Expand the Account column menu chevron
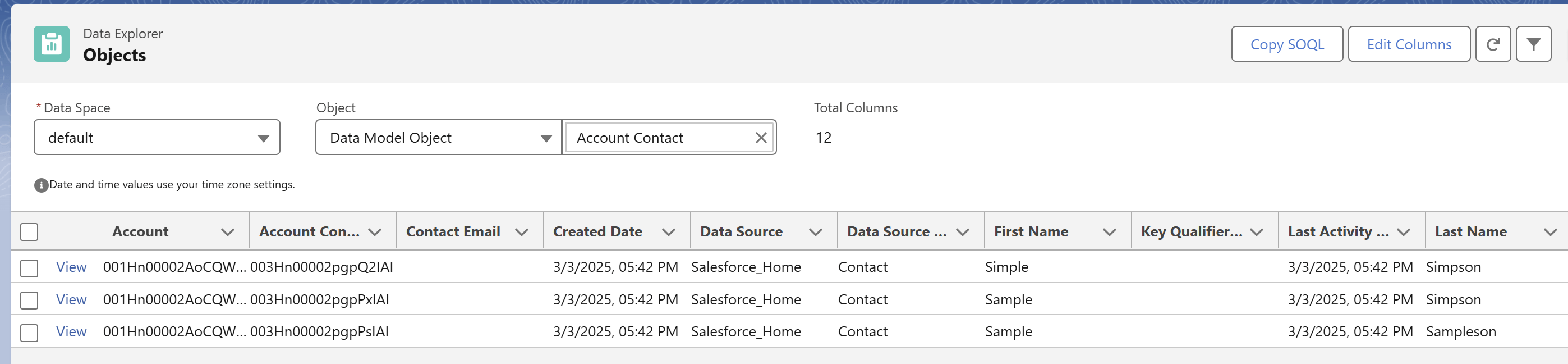 (228, 233)
